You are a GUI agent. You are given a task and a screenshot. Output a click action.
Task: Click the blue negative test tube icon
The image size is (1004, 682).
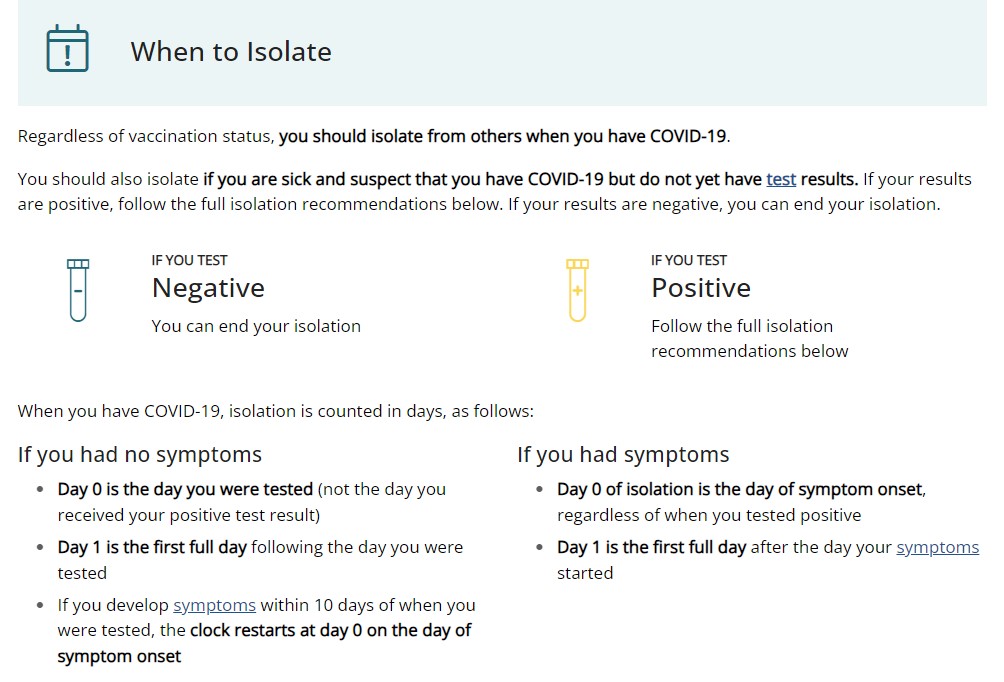(x=78, y=289)
